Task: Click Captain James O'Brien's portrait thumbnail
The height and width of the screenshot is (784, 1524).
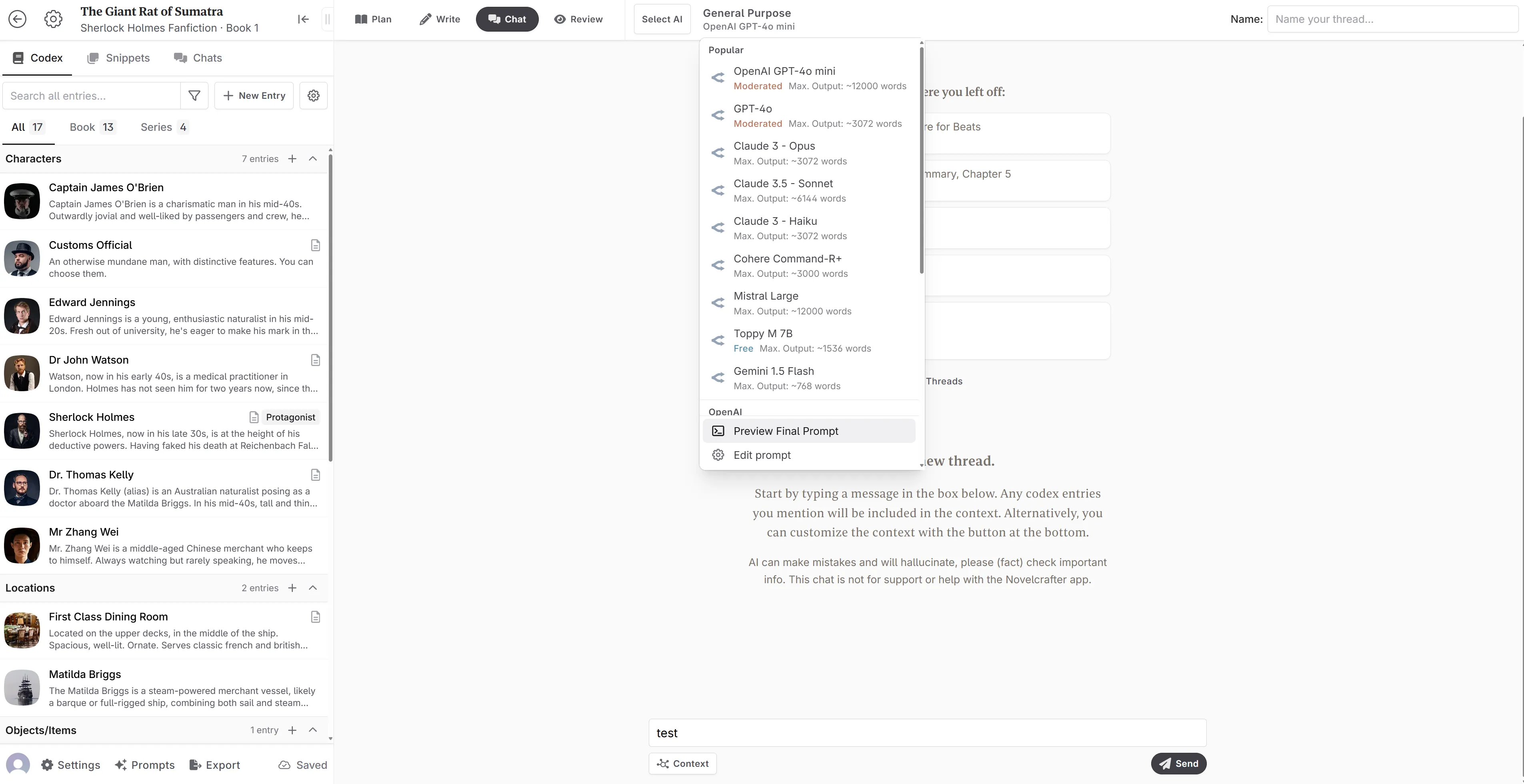Action: (22, 201)
